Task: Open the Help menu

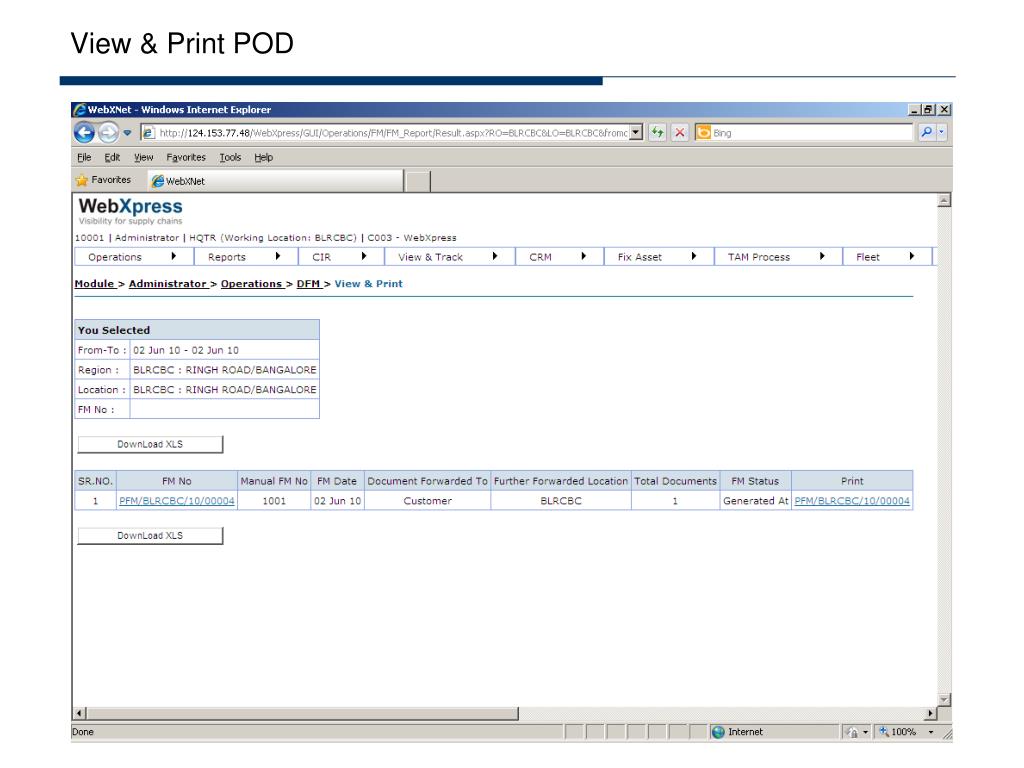Action: 264,157
